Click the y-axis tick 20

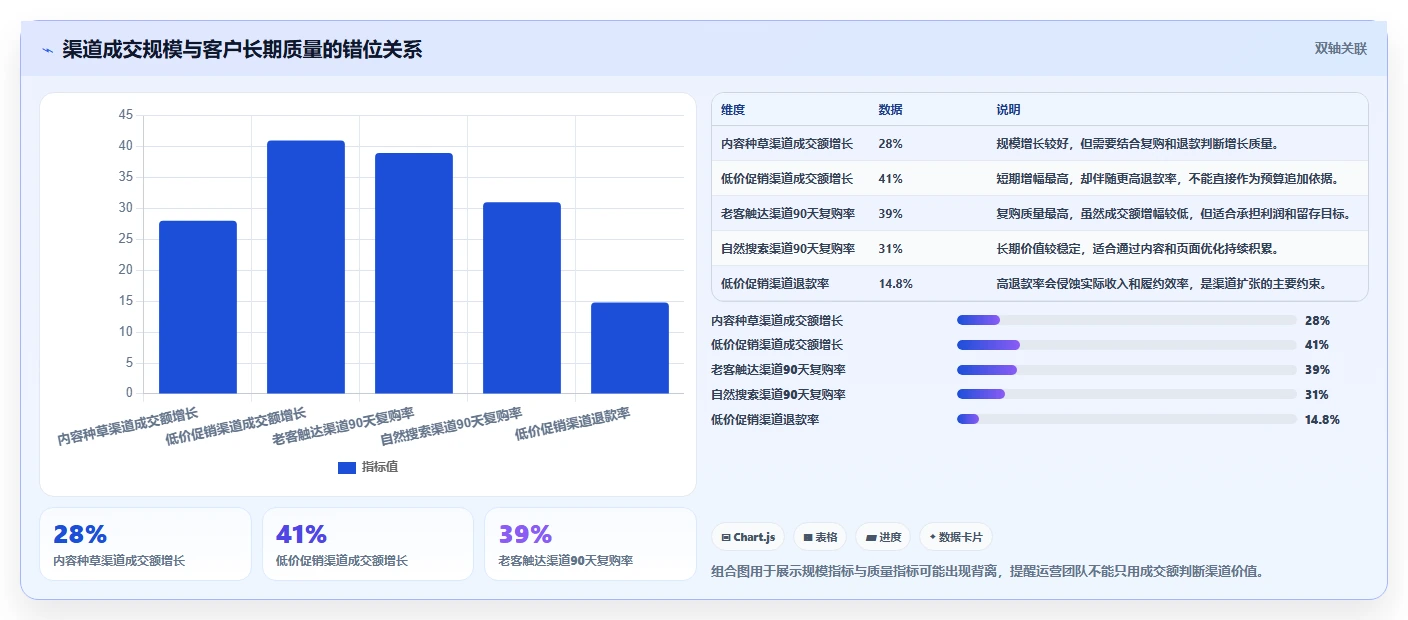[125, 270]
